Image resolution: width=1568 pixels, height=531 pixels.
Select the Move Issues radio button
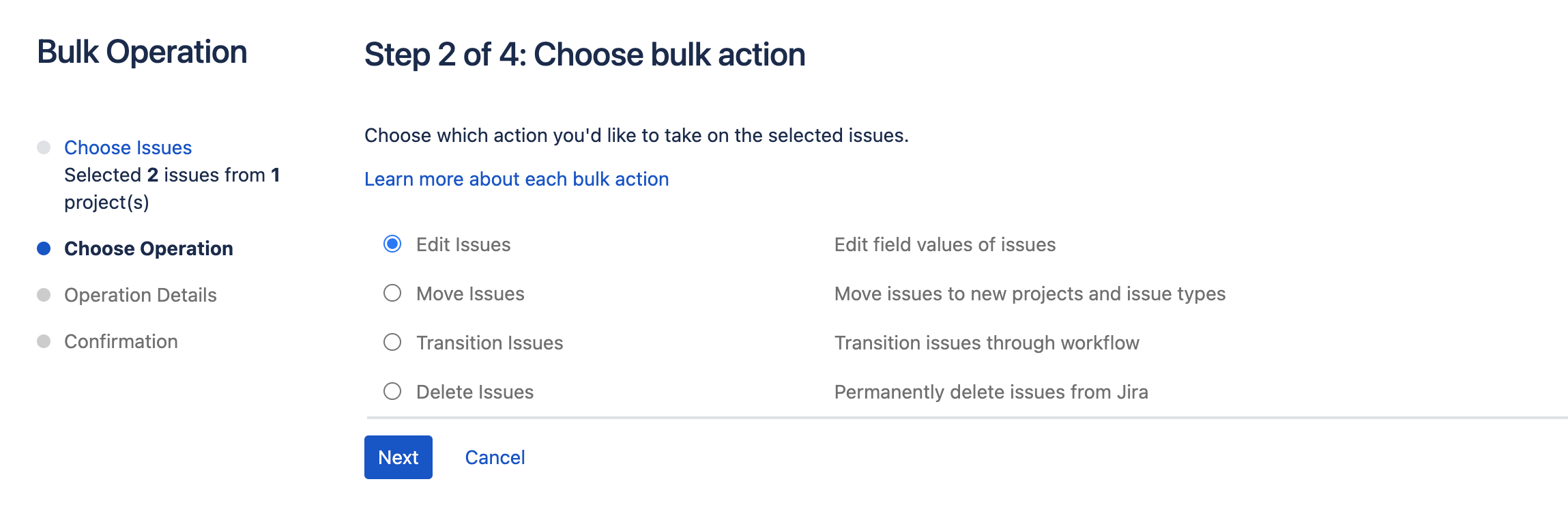392,293
